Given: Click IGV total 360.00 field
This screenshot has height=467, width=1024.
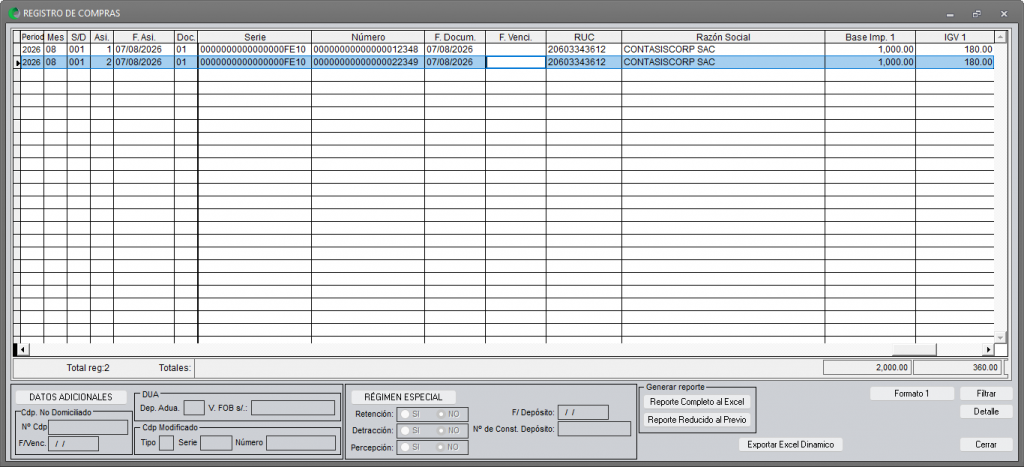Looking at the screenshot, I should click(x=957, y=368).
